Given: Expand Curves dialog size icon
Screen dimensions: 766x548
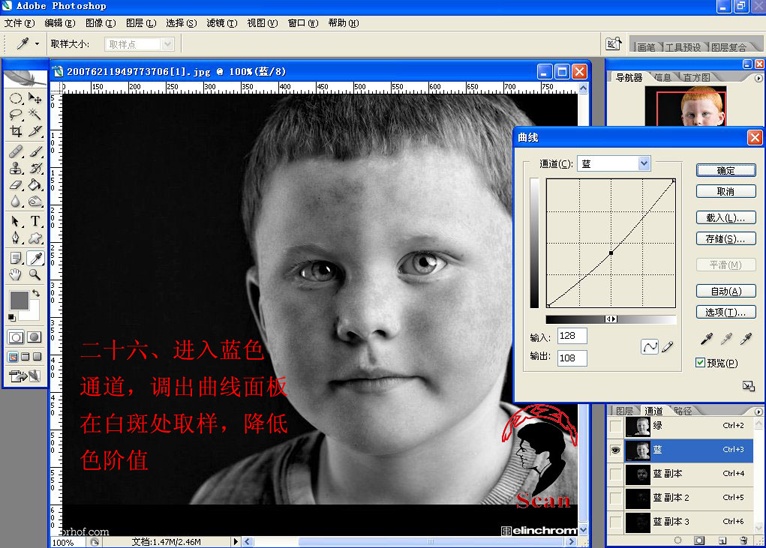Looking at the screenshot, I should [x=748, y=386].
